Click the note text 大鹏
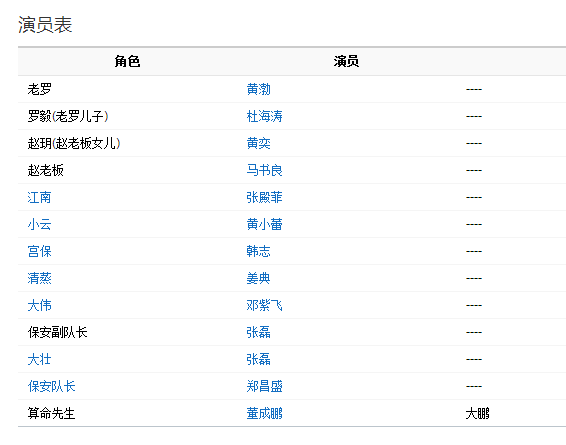This screenshot has width=566, height=445. (477, 413)
